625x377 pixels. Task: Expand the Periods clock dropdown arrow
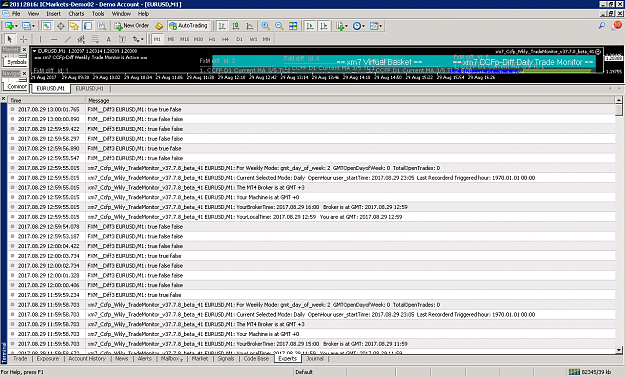tap(364, 26)
